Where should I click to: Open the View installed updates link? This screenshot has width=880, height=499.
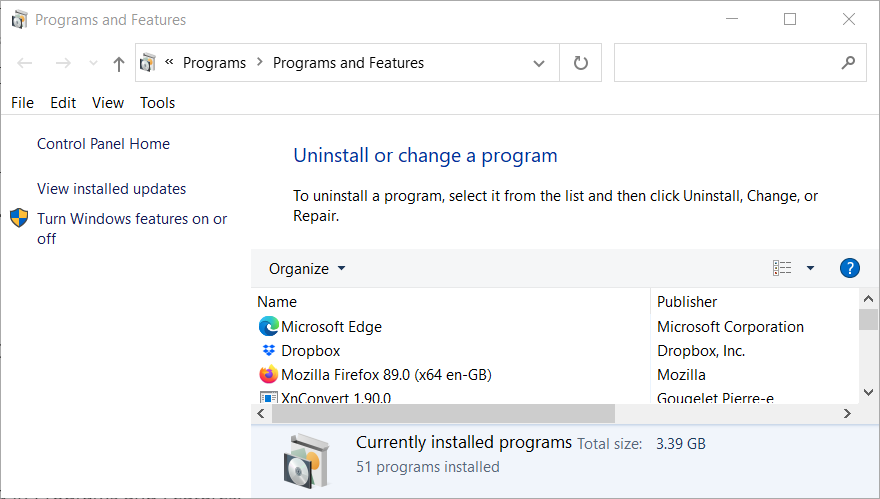coord(111,189)
